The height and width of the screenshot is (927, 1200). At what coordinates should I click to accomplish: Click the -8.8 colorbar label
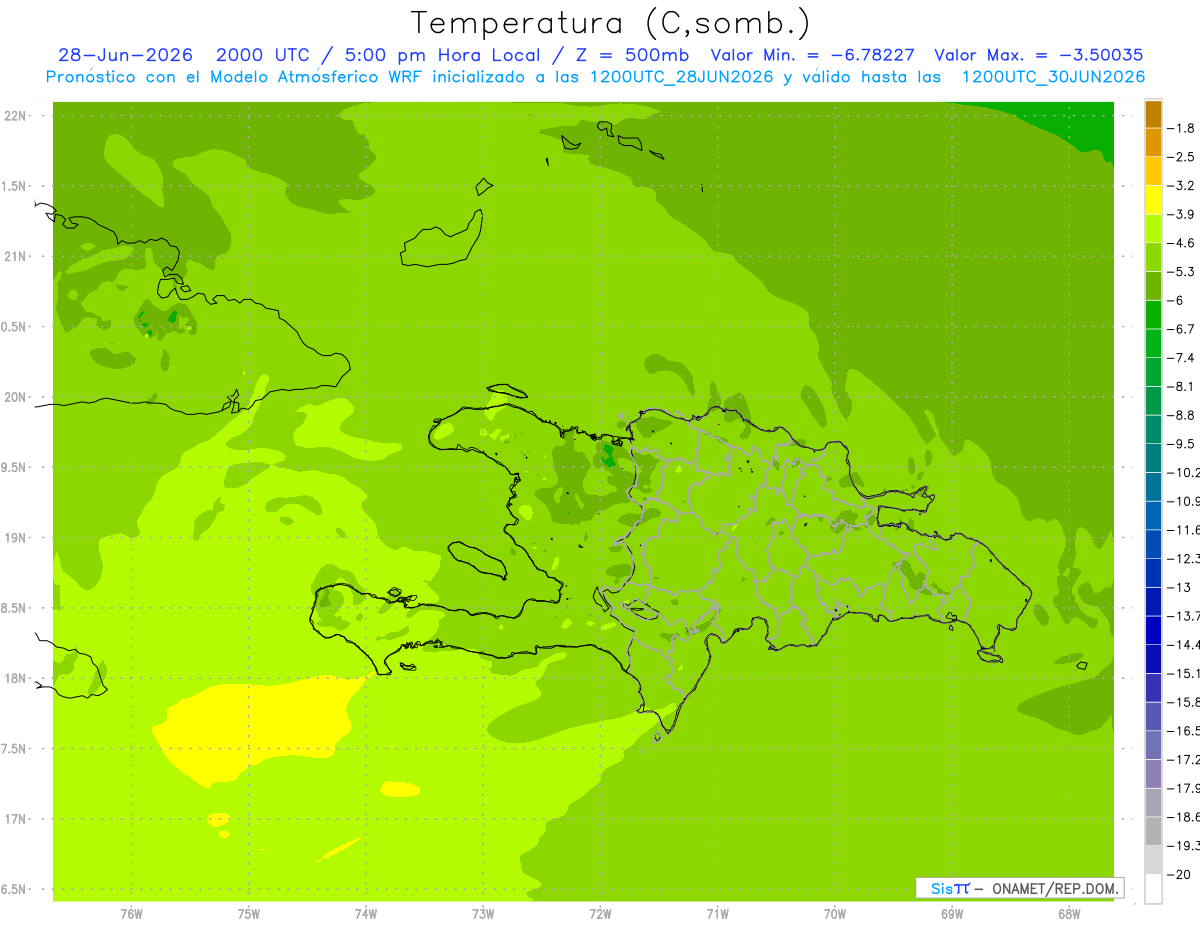click(1182, 415)
